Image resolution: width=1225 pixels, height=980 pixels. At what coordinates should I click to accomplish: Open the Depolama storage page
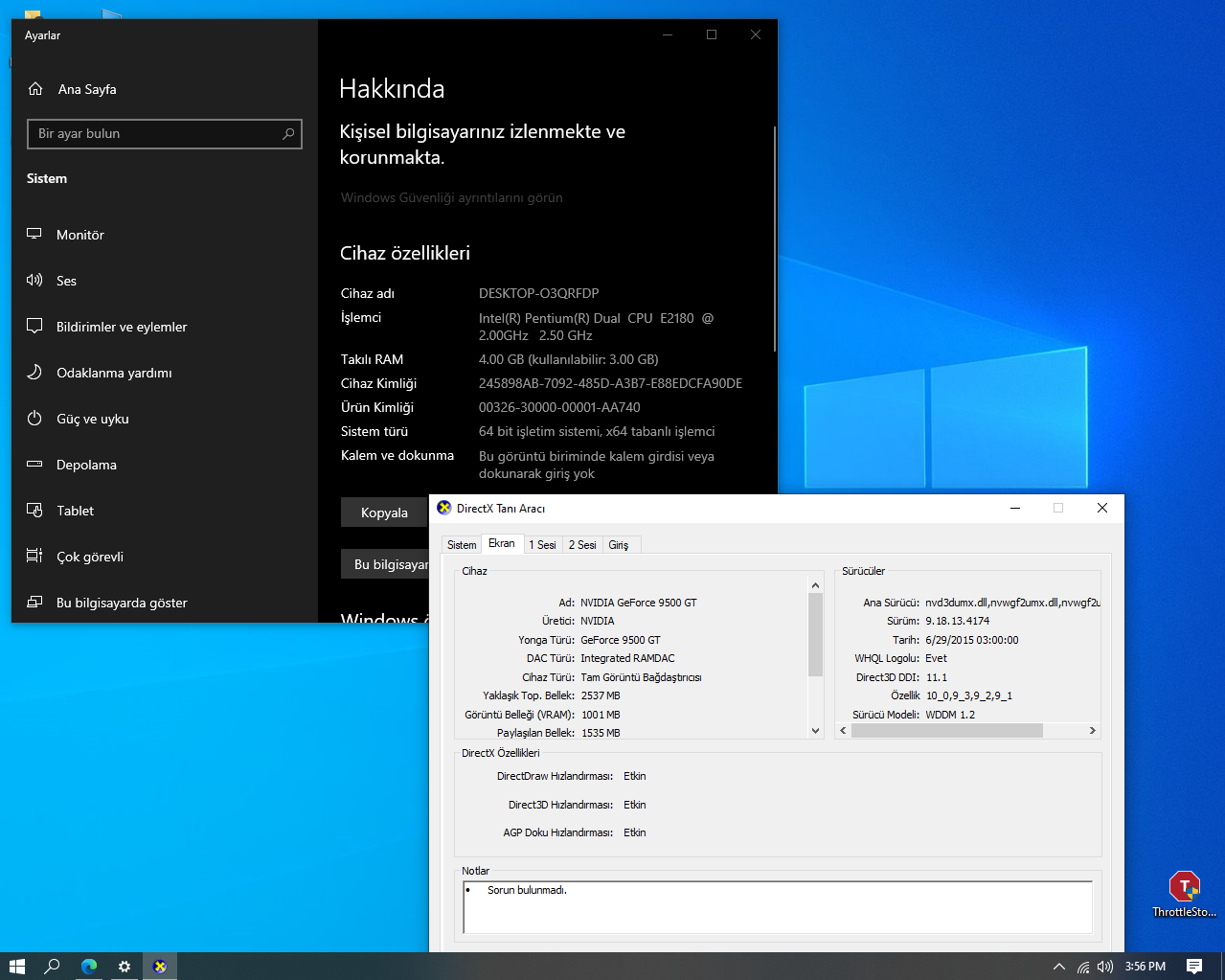pyautogui.click(x=86, y=465)
